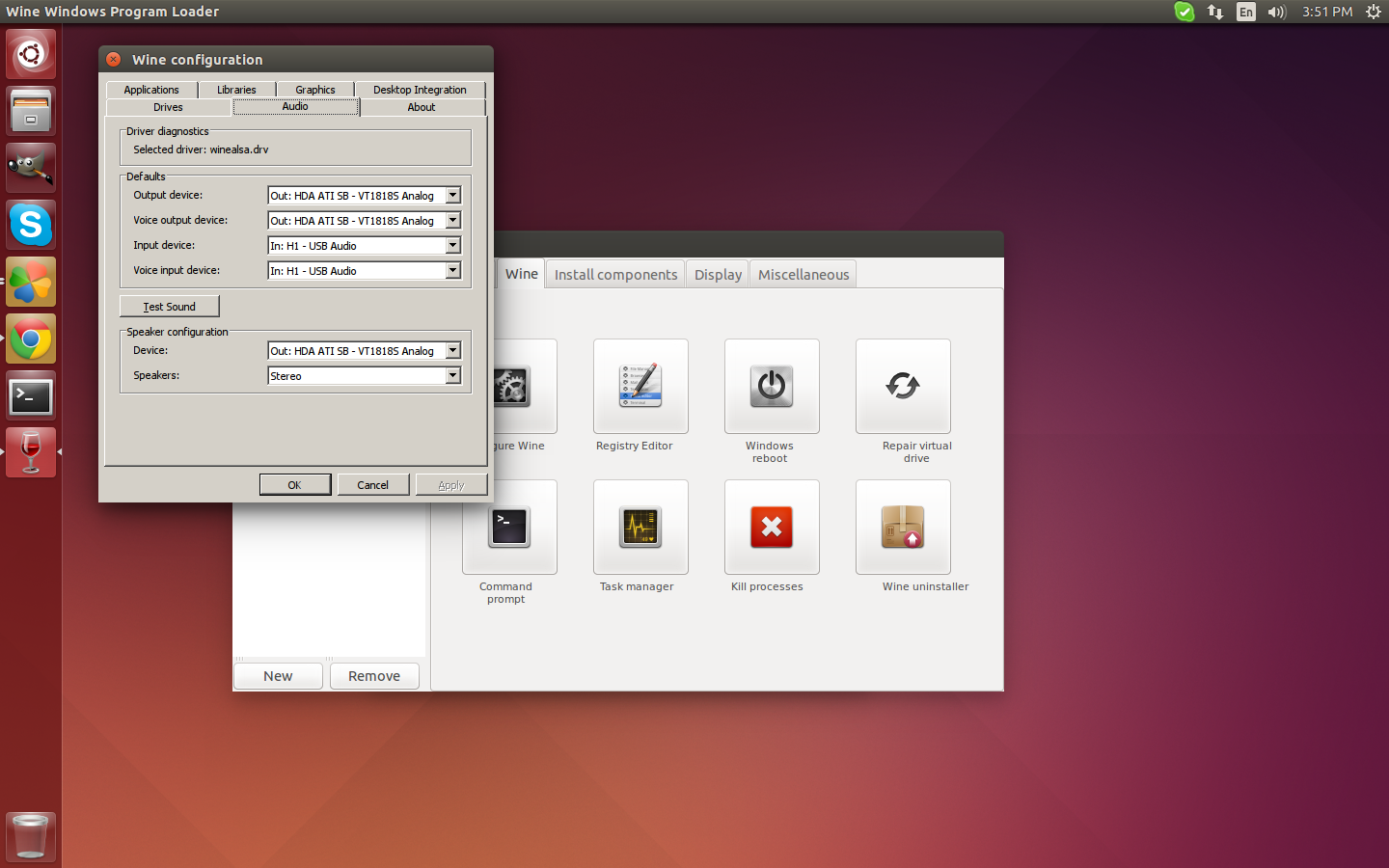Screen dimensions: 1389x868
Task: Open the Trash in the launcher
Action: 31,836
